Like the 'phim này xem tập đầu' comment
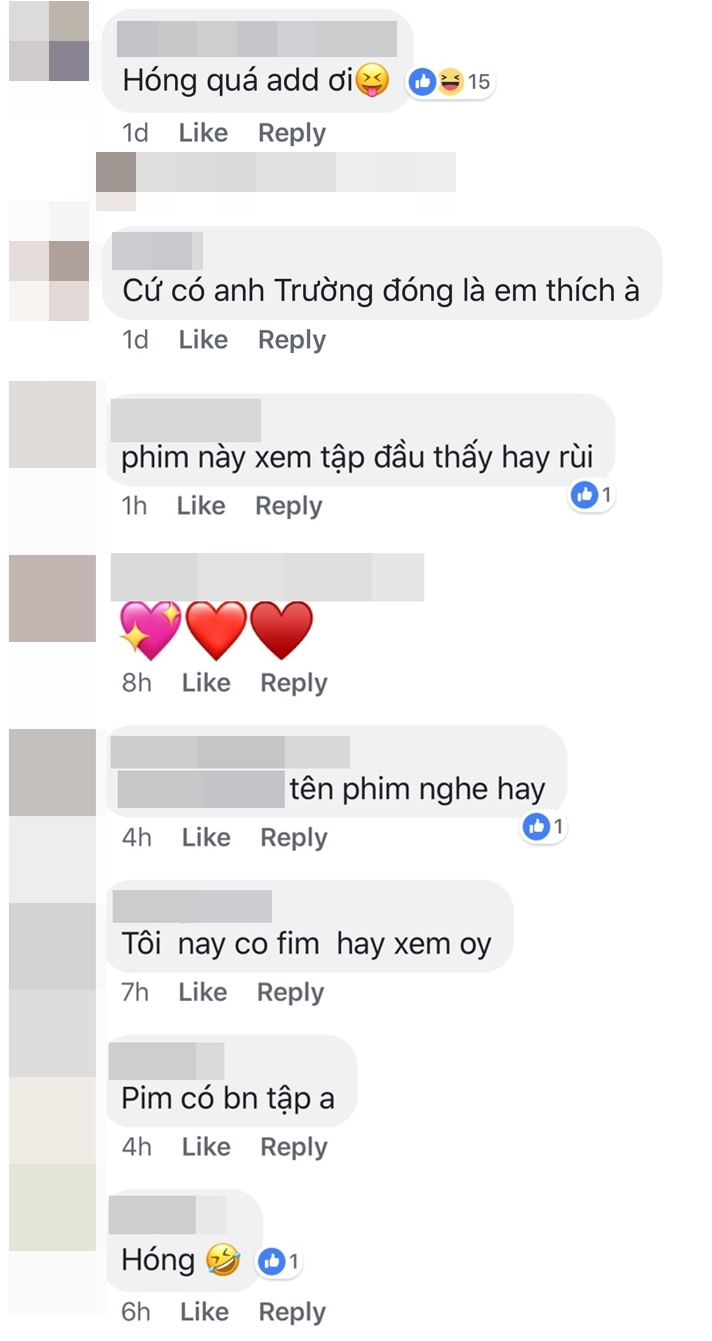The width and height of the screenshot is (712, 1341). pos(201,506)
